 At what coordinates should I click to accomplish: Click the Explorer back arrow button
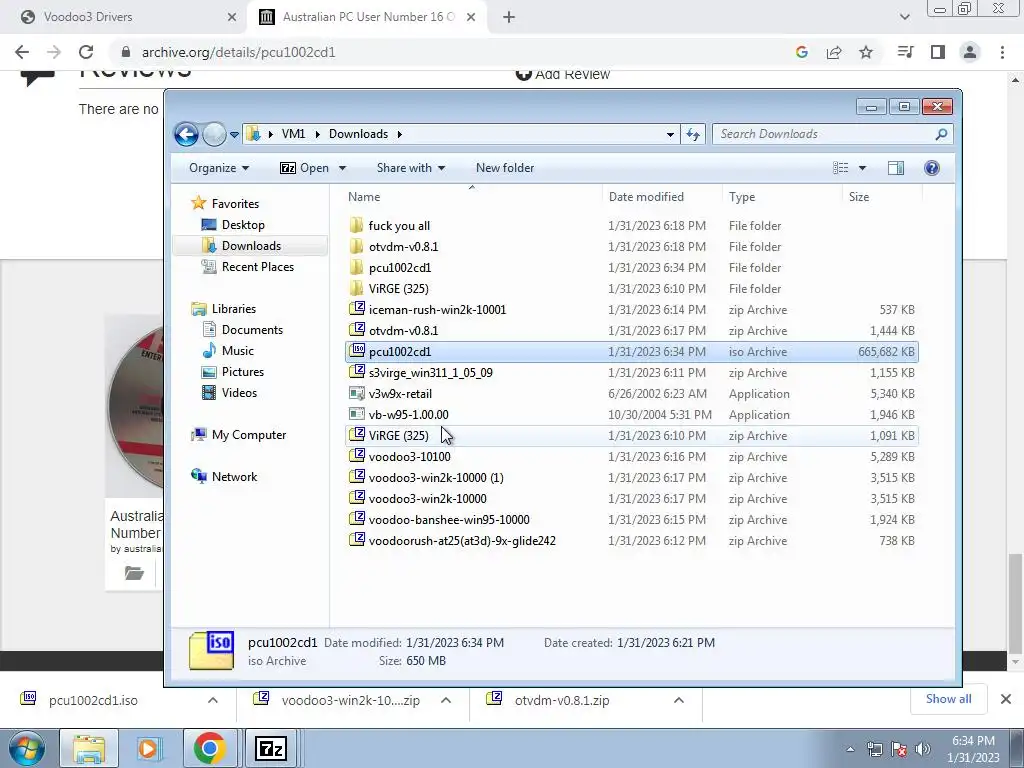point(186,135)
